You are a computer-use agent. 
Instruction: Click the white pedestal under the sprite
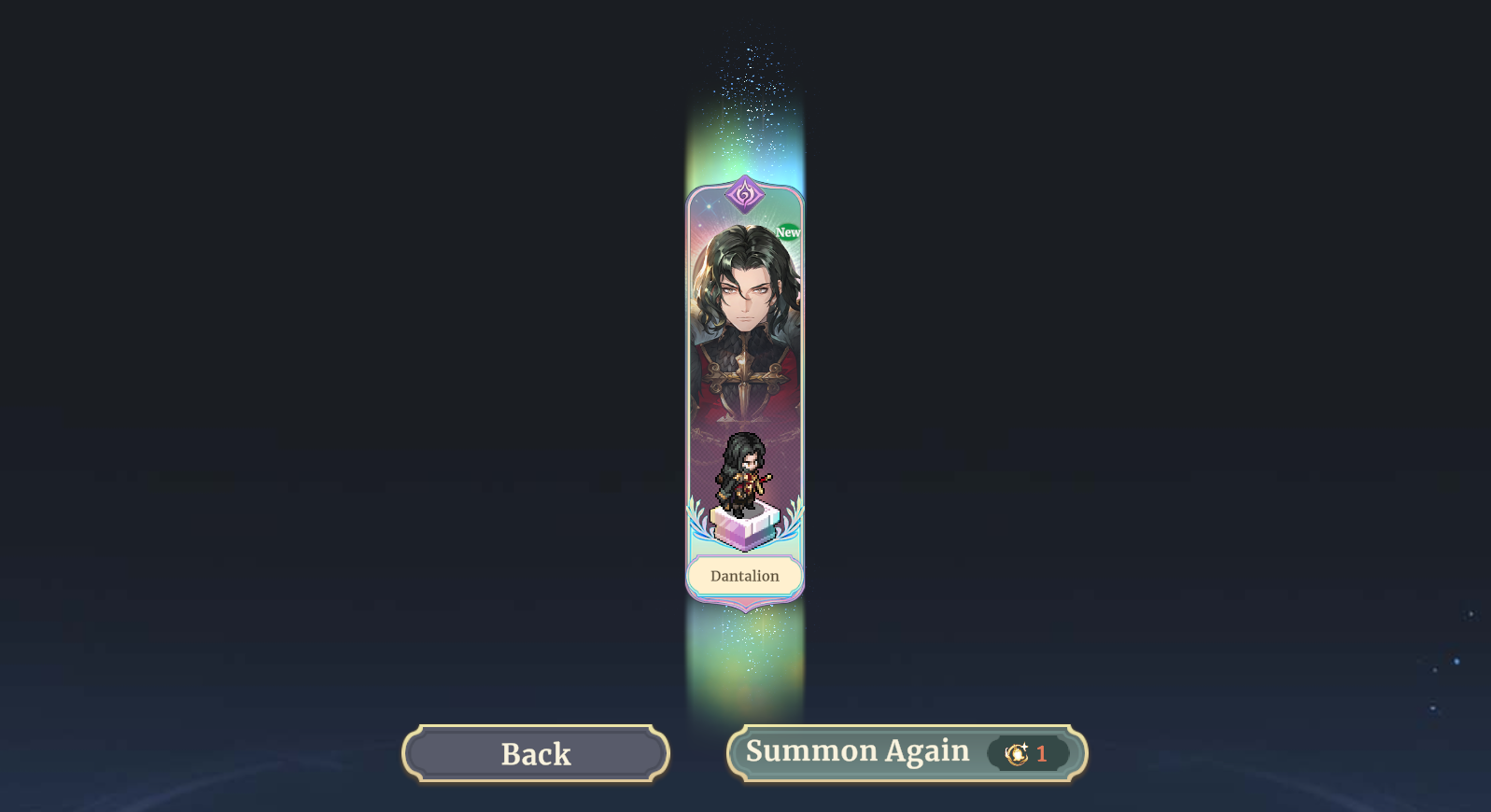point(744,526)
